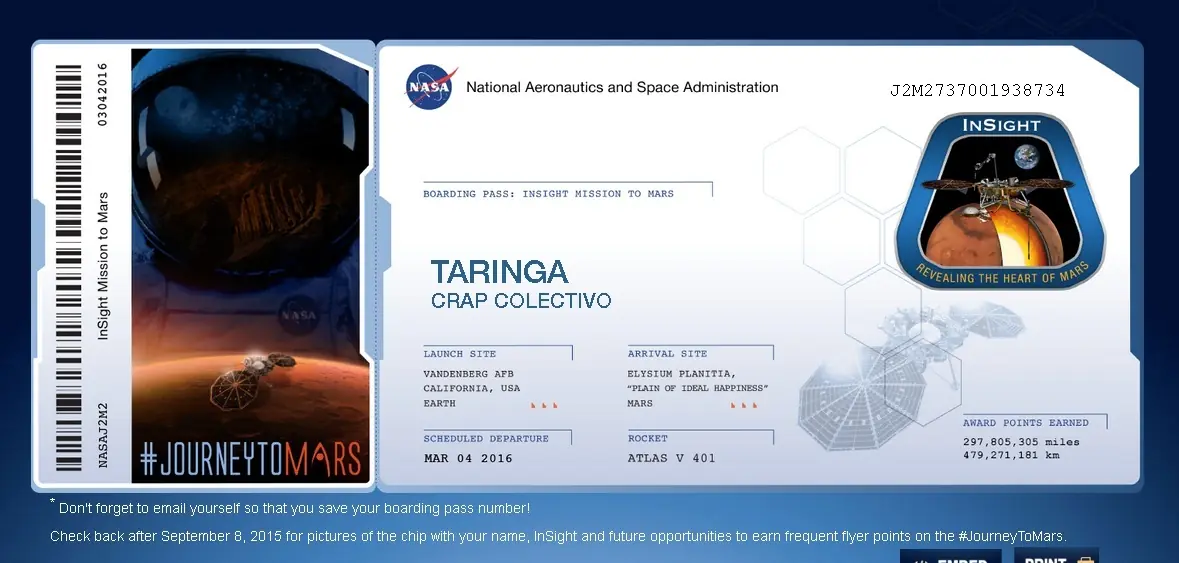The image size is (1179, 563).
Task: Click the astronaut JourneyToMars poster image
Action: click(x=250, y=265)
